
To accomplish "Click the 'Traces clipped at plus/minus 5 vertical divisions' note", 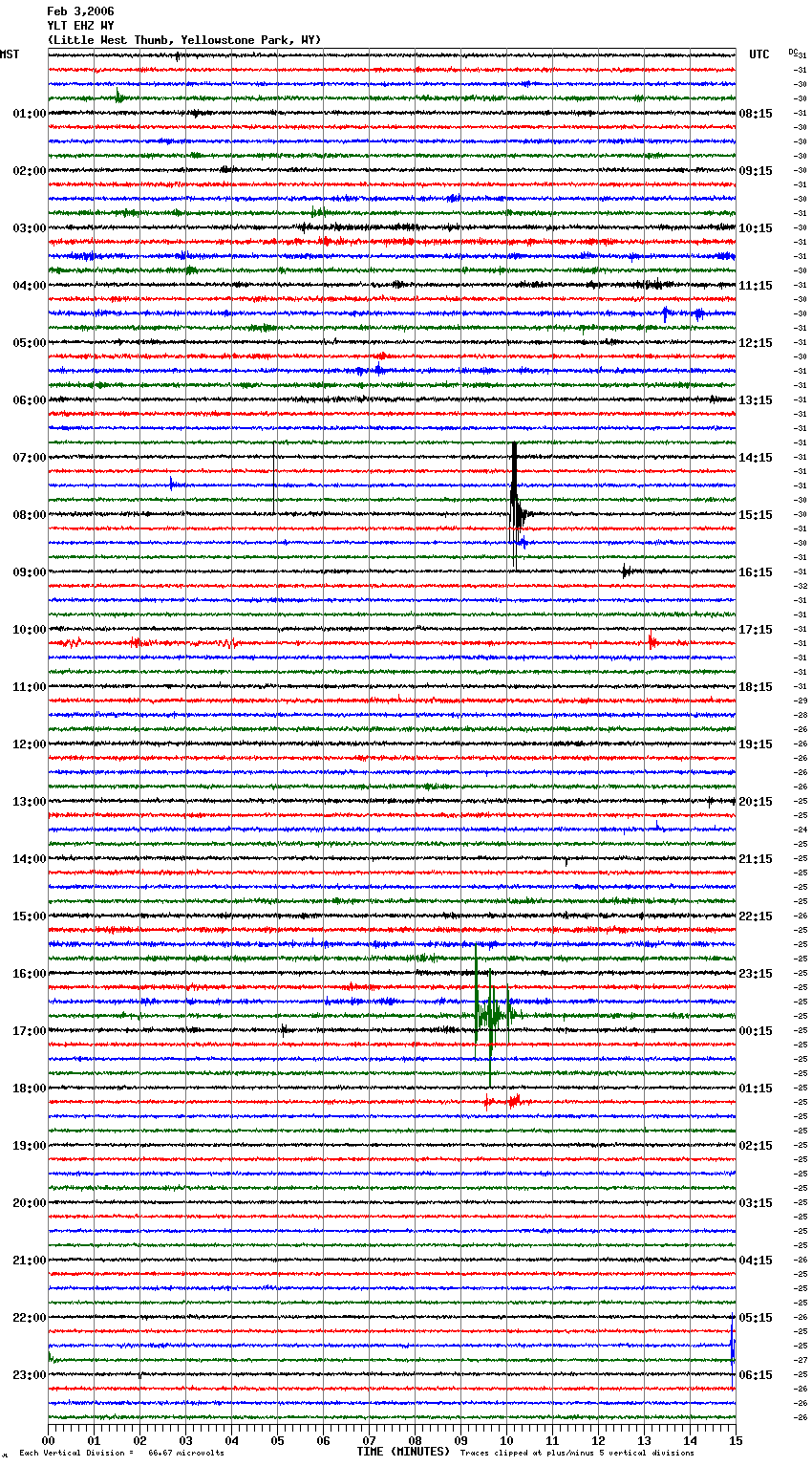I will pyautogui.click(x=577, y=1454).
